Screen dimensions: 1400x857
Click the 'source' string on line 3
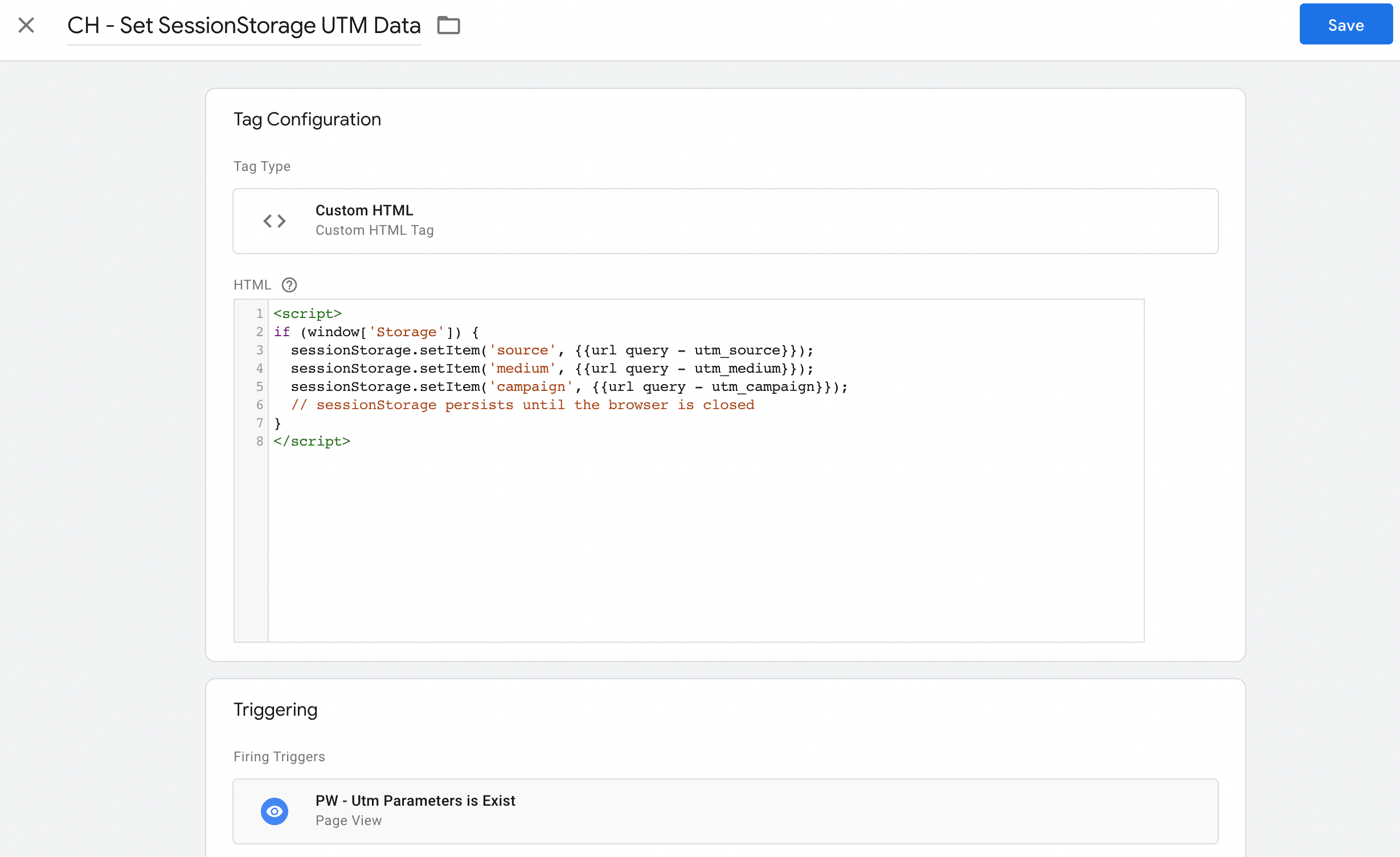point(521,349)
